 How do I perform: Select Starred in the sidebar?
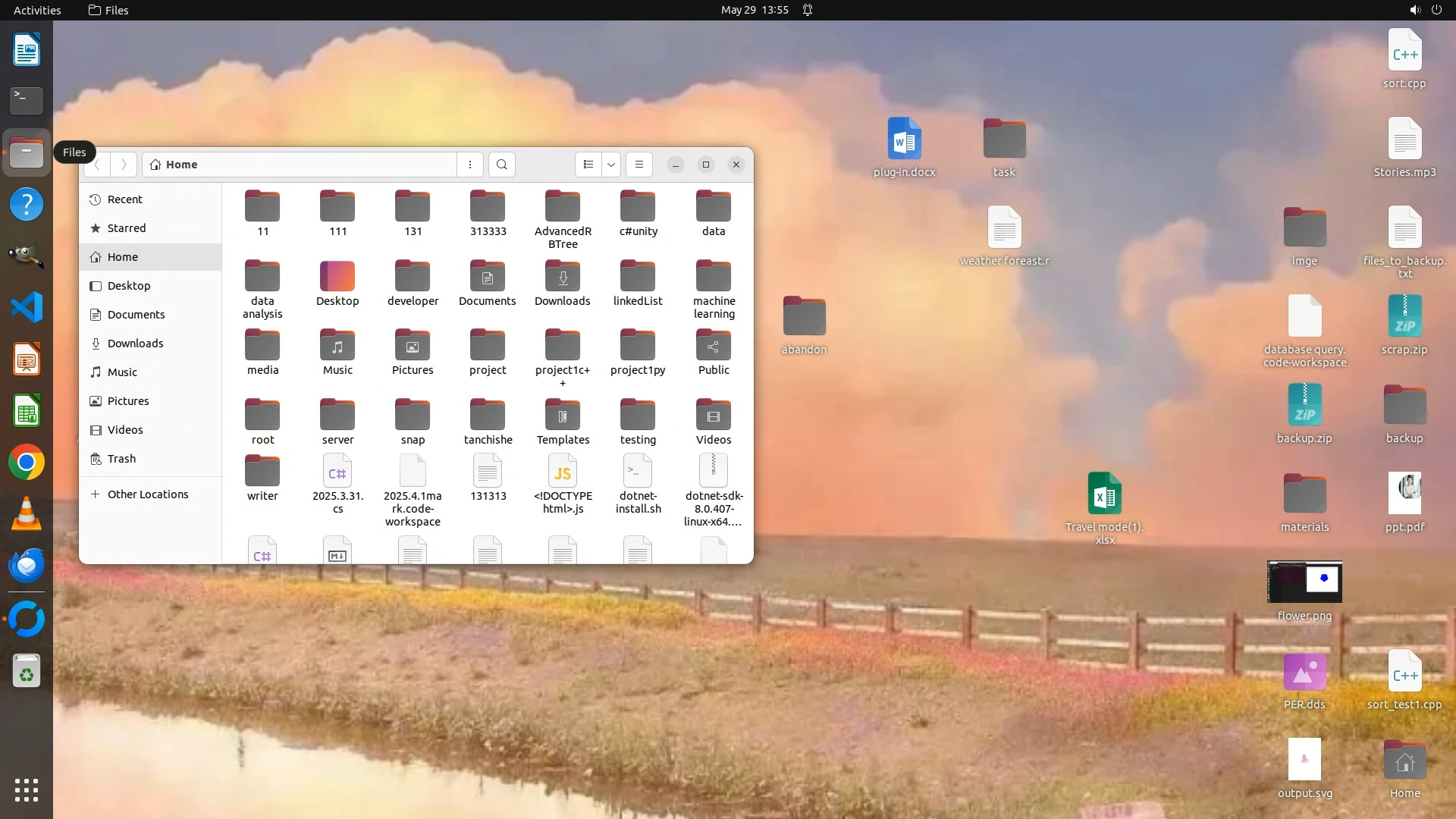pyautogui.click(x=126, y=228)
